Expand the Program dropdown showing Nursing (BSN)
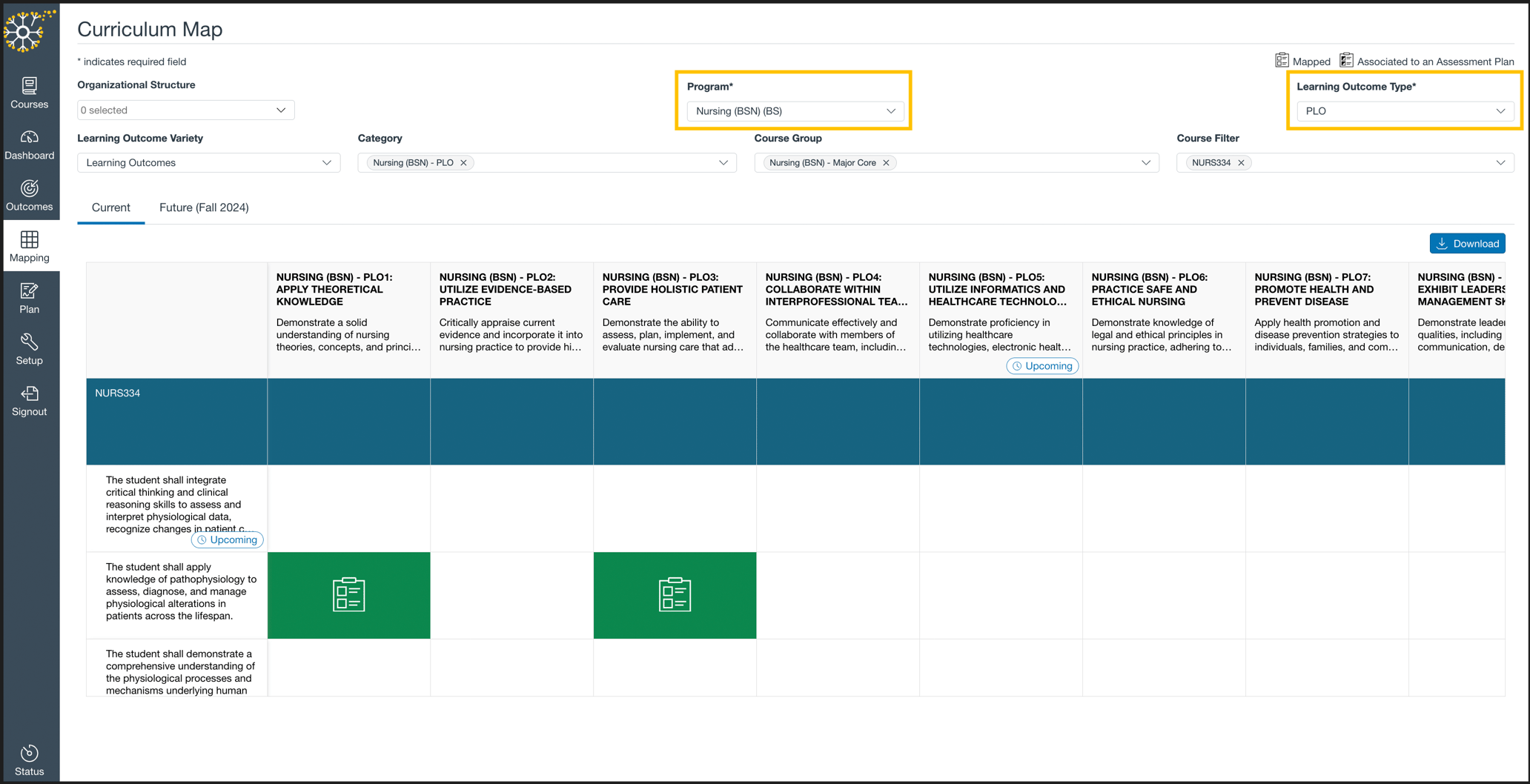The image size is (1530, 784). [x=794, y=111]
